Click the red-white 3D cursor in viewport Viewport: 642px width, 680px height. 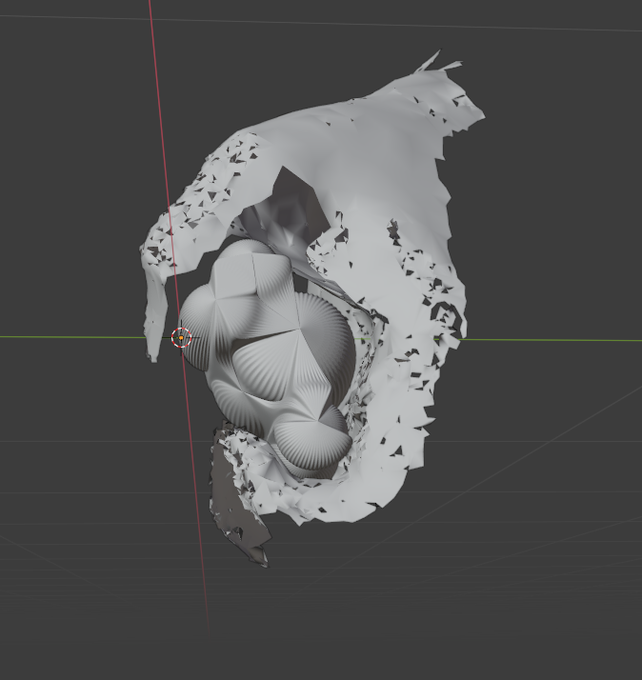tap(181, 338)
